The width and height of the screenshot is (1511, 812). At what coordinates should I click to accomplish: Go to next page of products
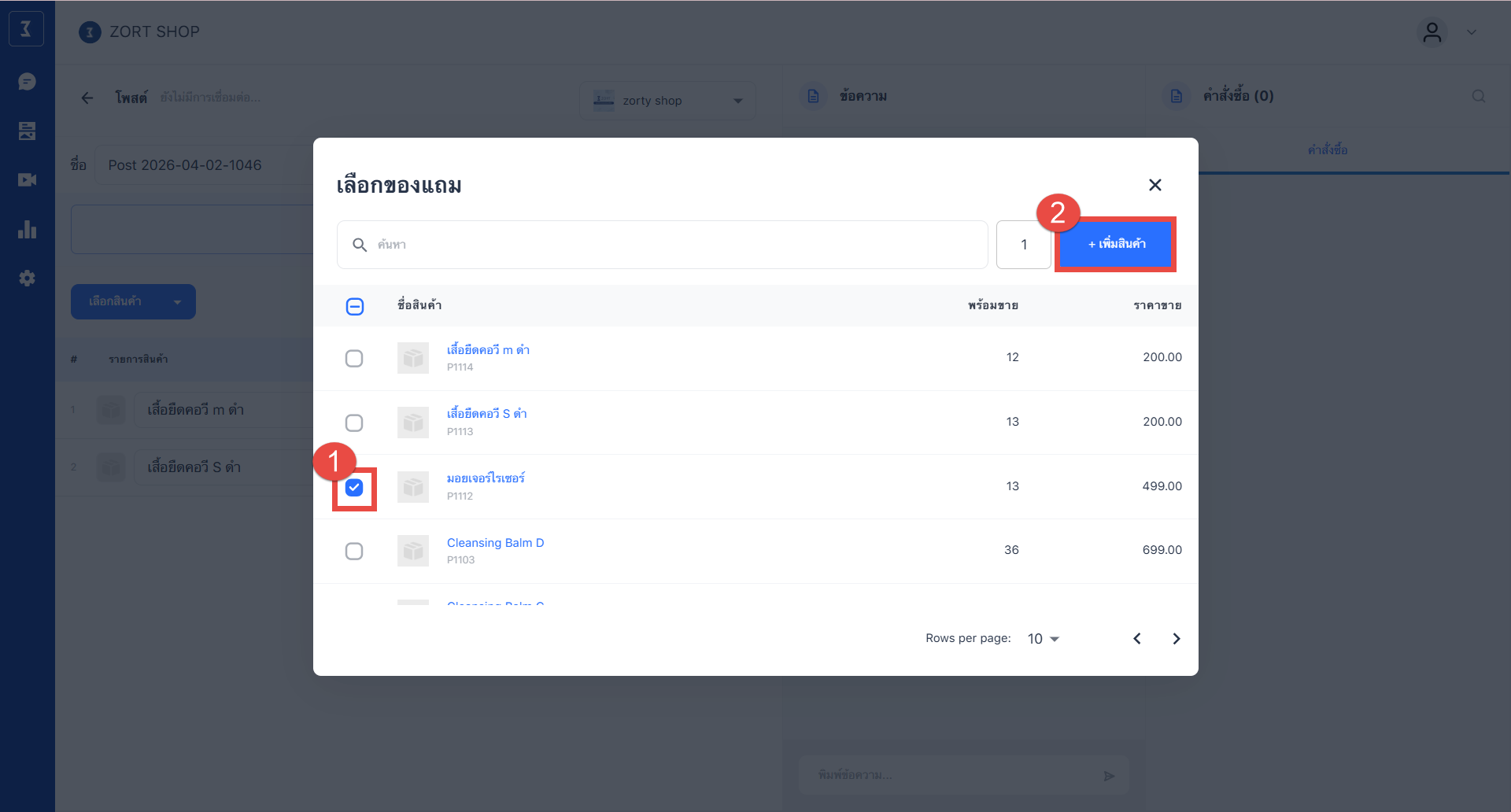tap(1176, 639)
